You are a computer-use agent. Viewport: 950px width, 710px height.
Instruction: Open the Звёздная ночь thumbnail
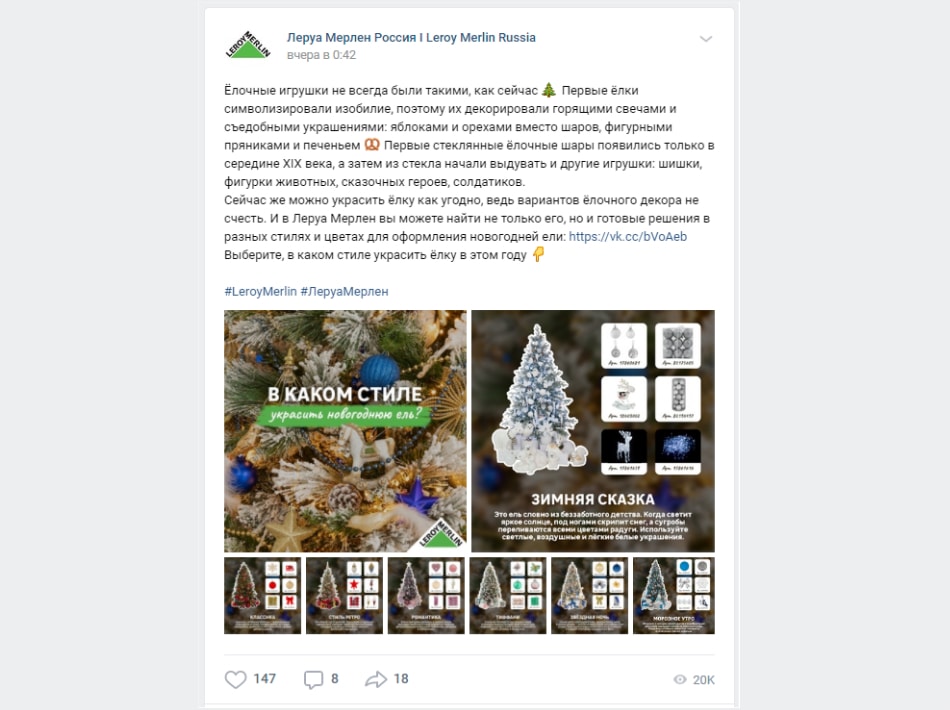point(590,596)
